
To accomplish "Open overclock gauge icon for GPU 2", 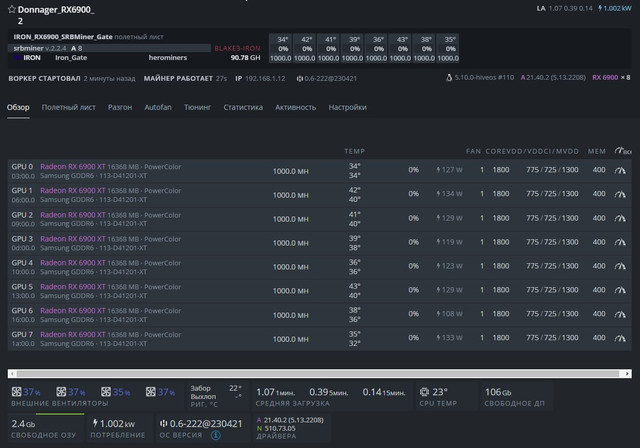I will coord(620,218).
